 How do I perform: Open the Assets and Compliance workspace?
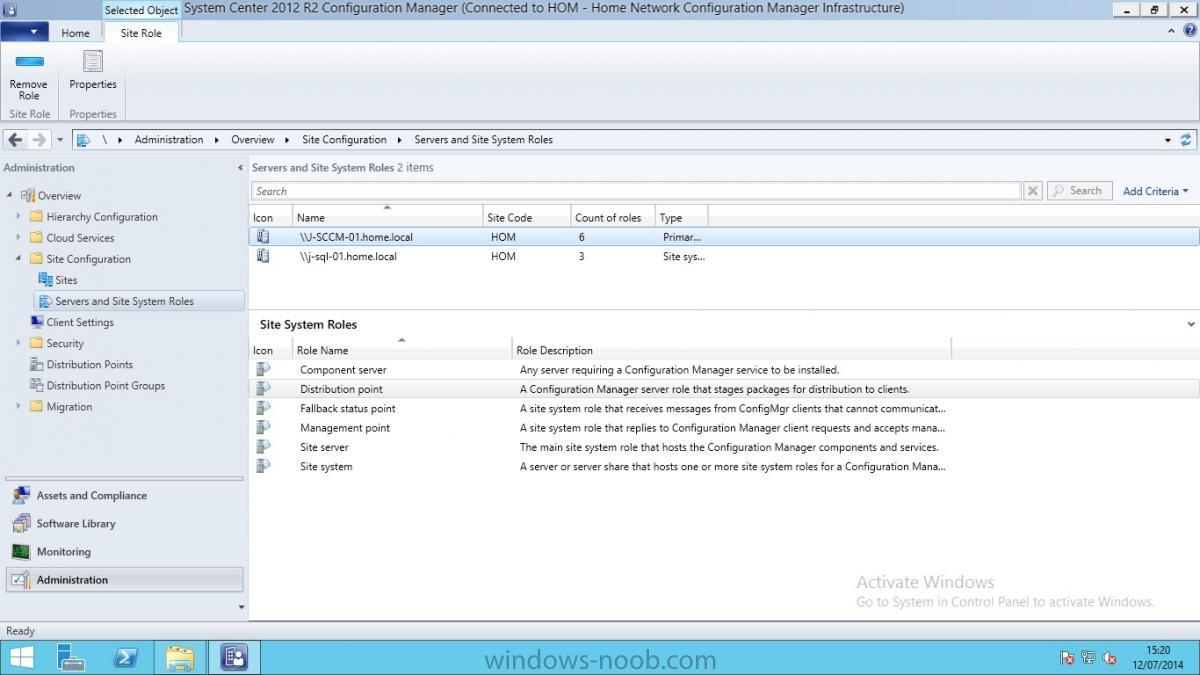(124, 496)
